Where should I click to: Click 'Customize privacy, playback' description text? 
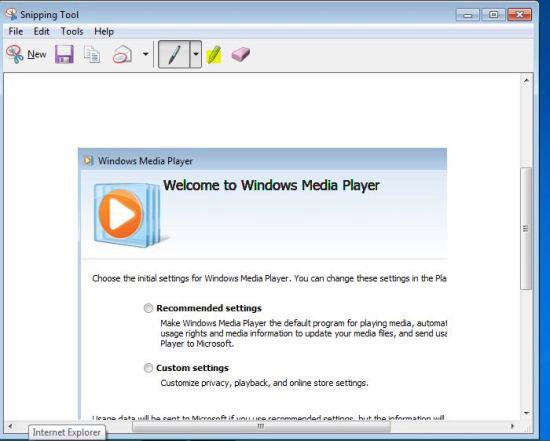click(264, 383)
